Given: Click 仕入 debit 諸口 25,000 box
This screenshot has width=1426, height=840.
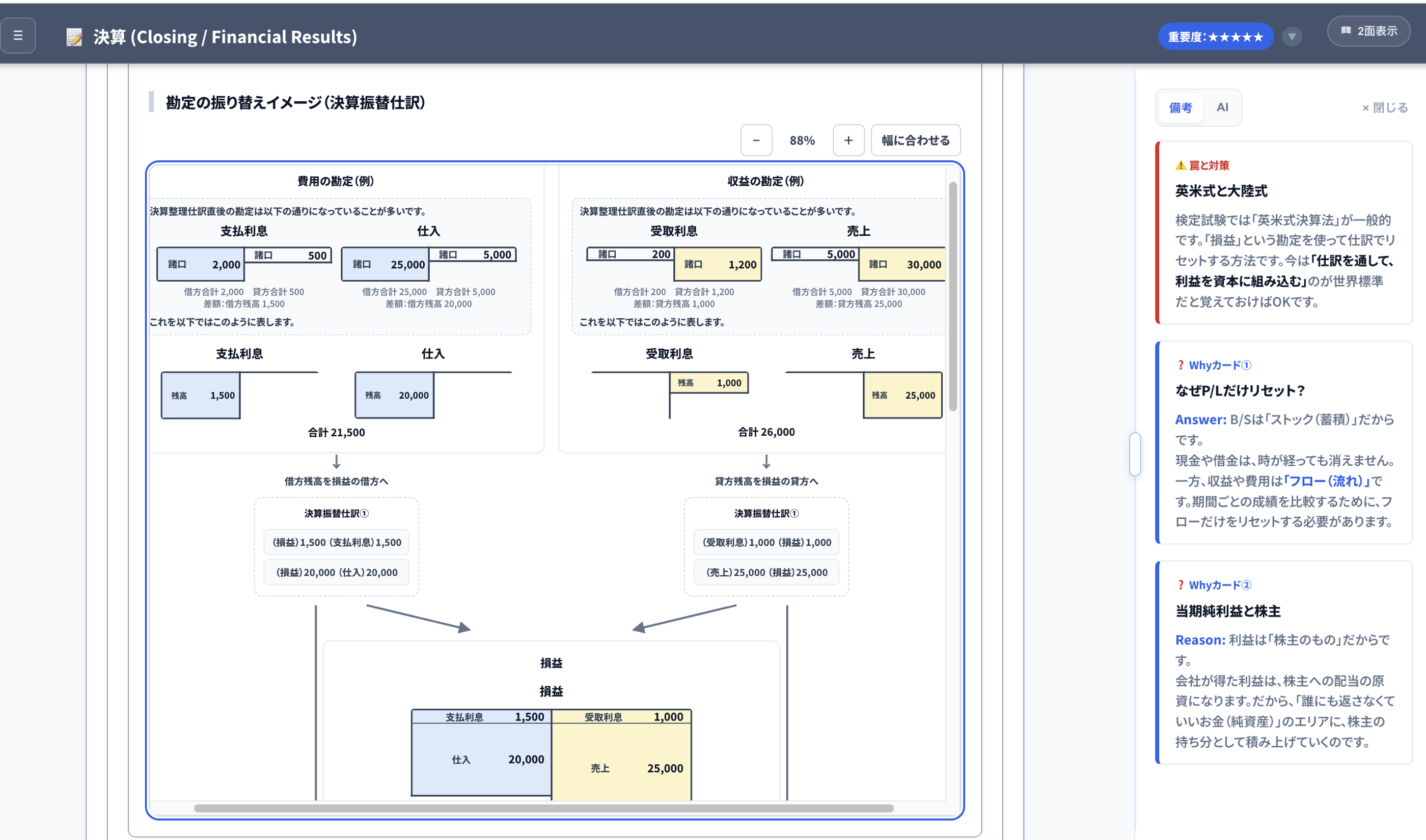Looking at the screenshot, I should pyautogui.click(x=385, y=264).
